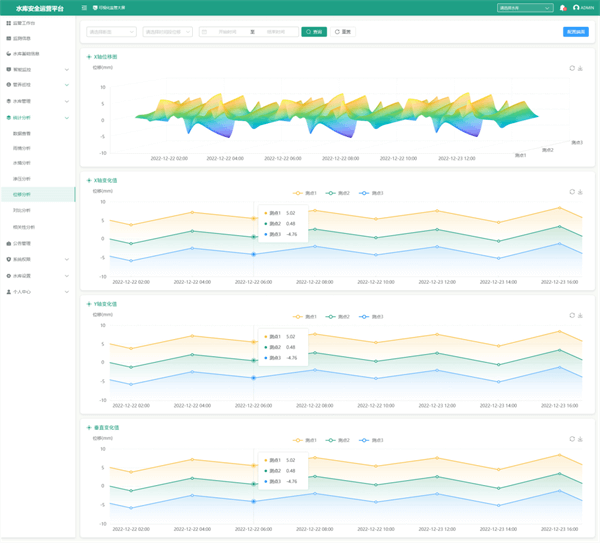Toggle 测点1 legend in Y轴变化值 chart
Viewport: 600px width, 543px height.
tap(305, 317)
